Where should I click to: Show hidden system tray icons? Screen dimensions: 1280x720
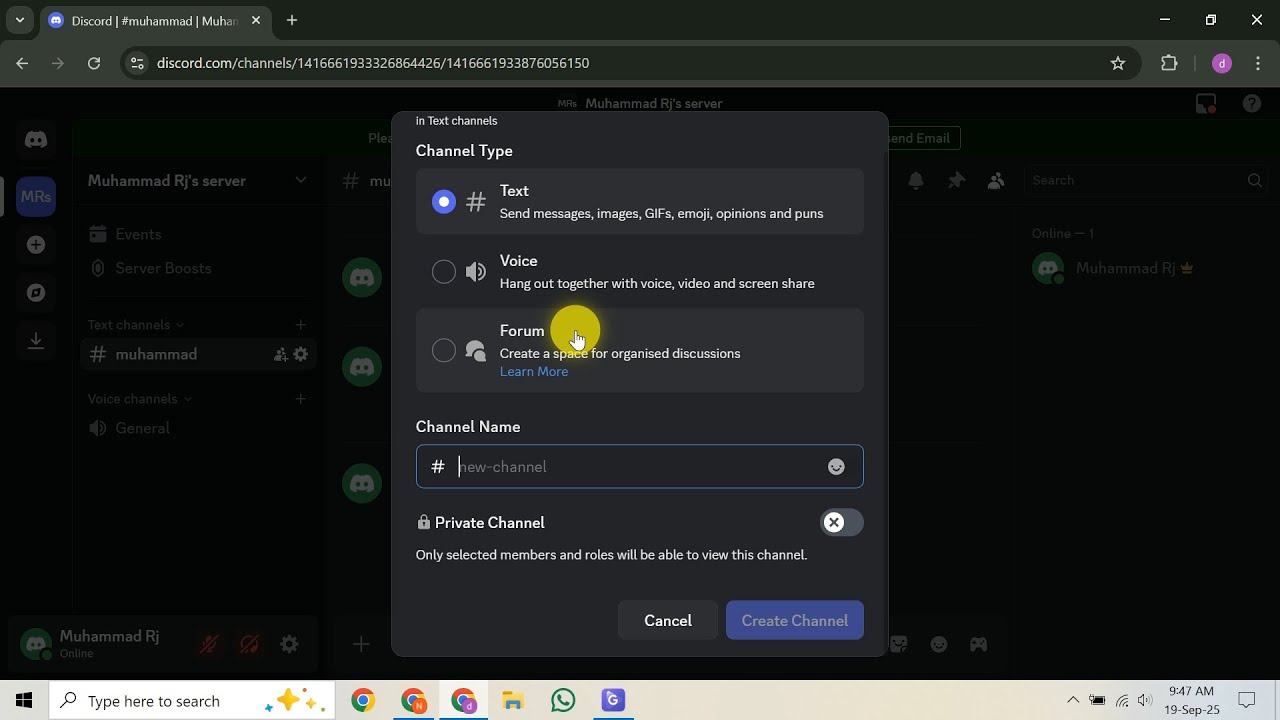pos(1072,701)
